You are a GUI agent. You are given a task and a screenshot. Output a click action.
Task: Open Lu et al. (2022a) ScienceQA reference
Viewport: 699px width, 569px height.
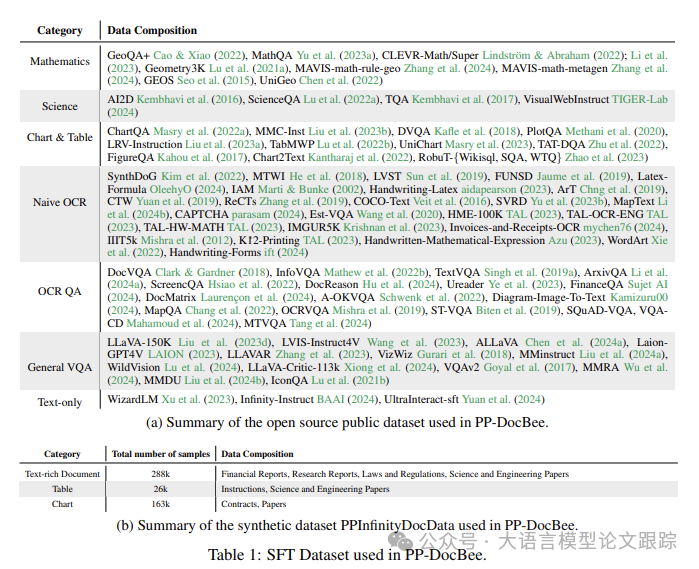(x=342, y=99)
